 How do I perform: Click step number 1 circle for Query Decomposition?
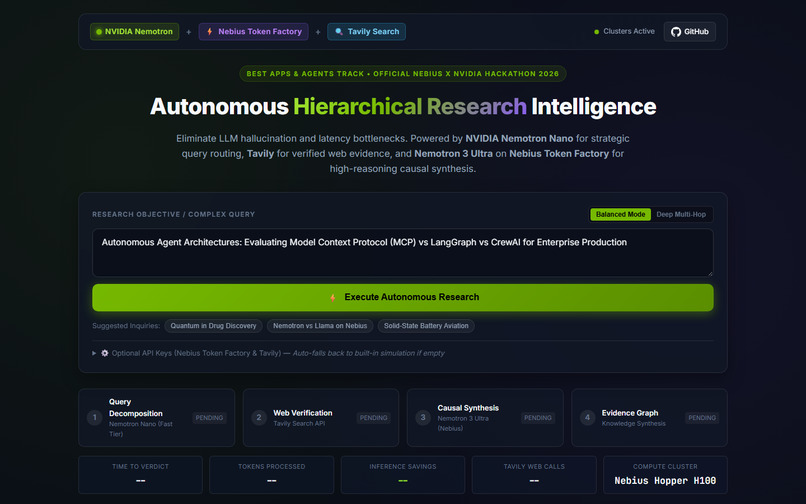pyautogui.click(x=95, y=418)
